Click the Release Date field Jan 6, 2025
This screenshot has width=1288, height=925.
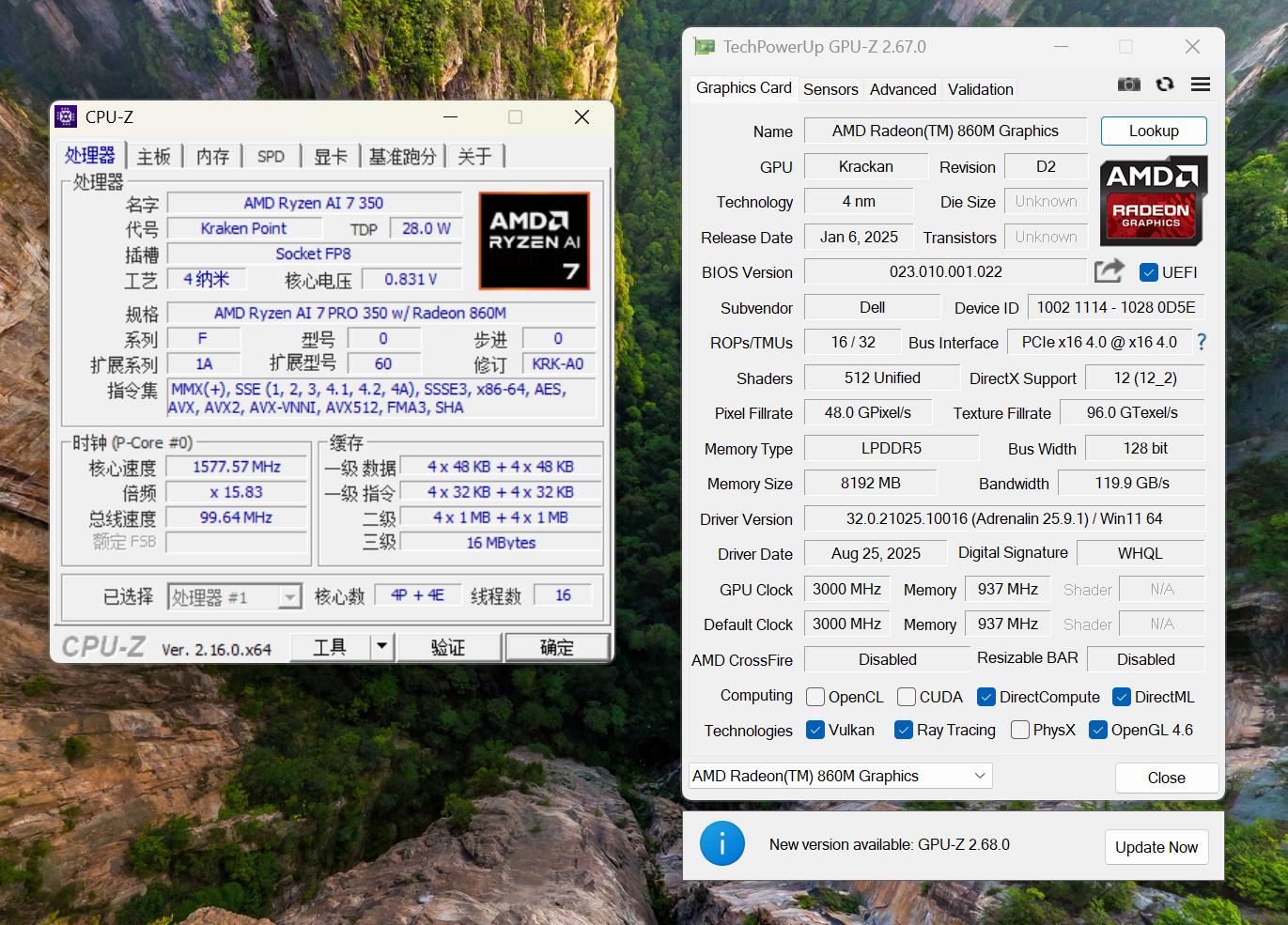click(x=859, y=237)
